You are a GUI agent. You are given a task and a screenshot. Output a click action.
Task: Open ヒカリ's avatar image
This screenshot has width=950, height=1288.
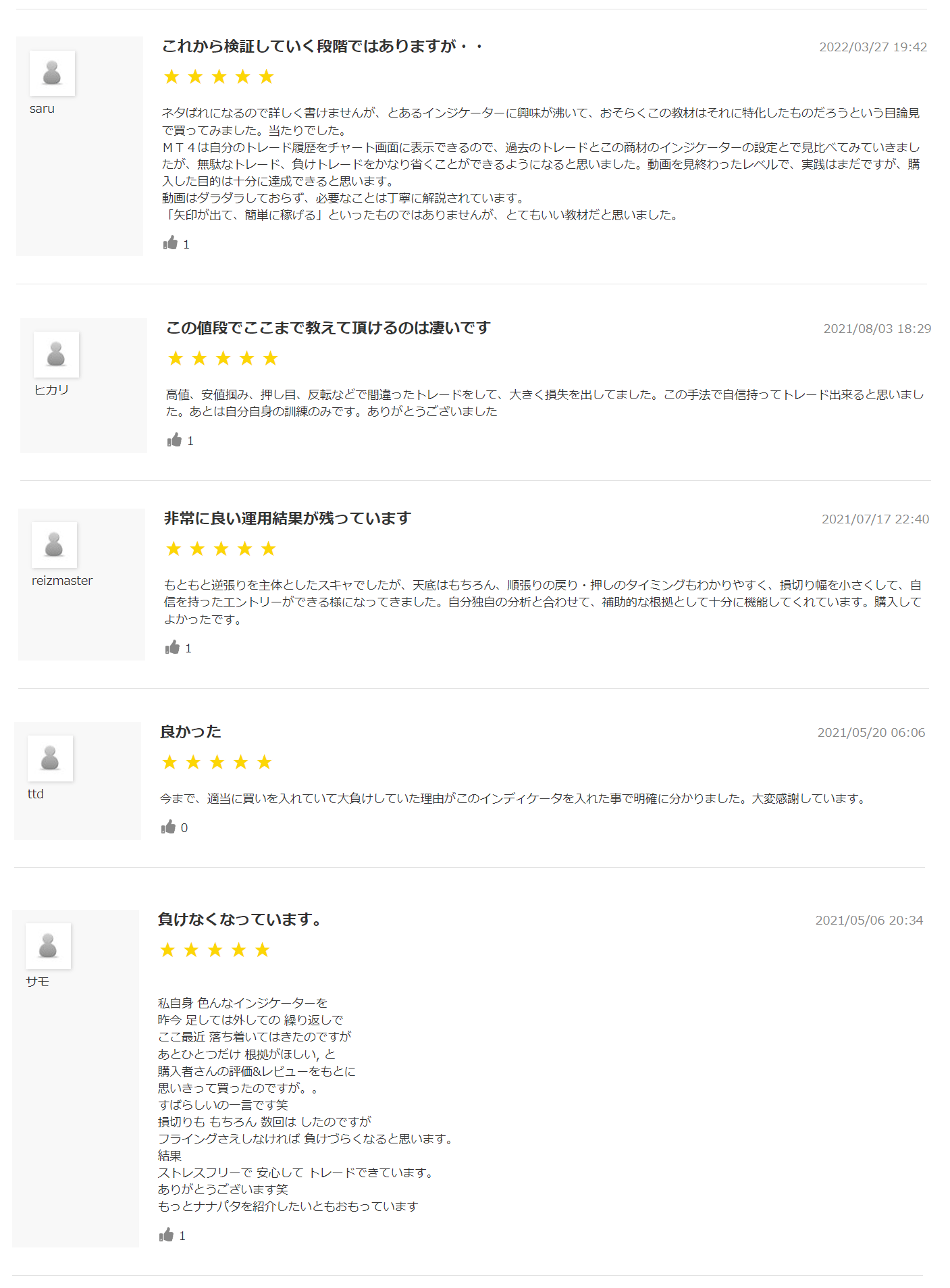tap(56, 355)
